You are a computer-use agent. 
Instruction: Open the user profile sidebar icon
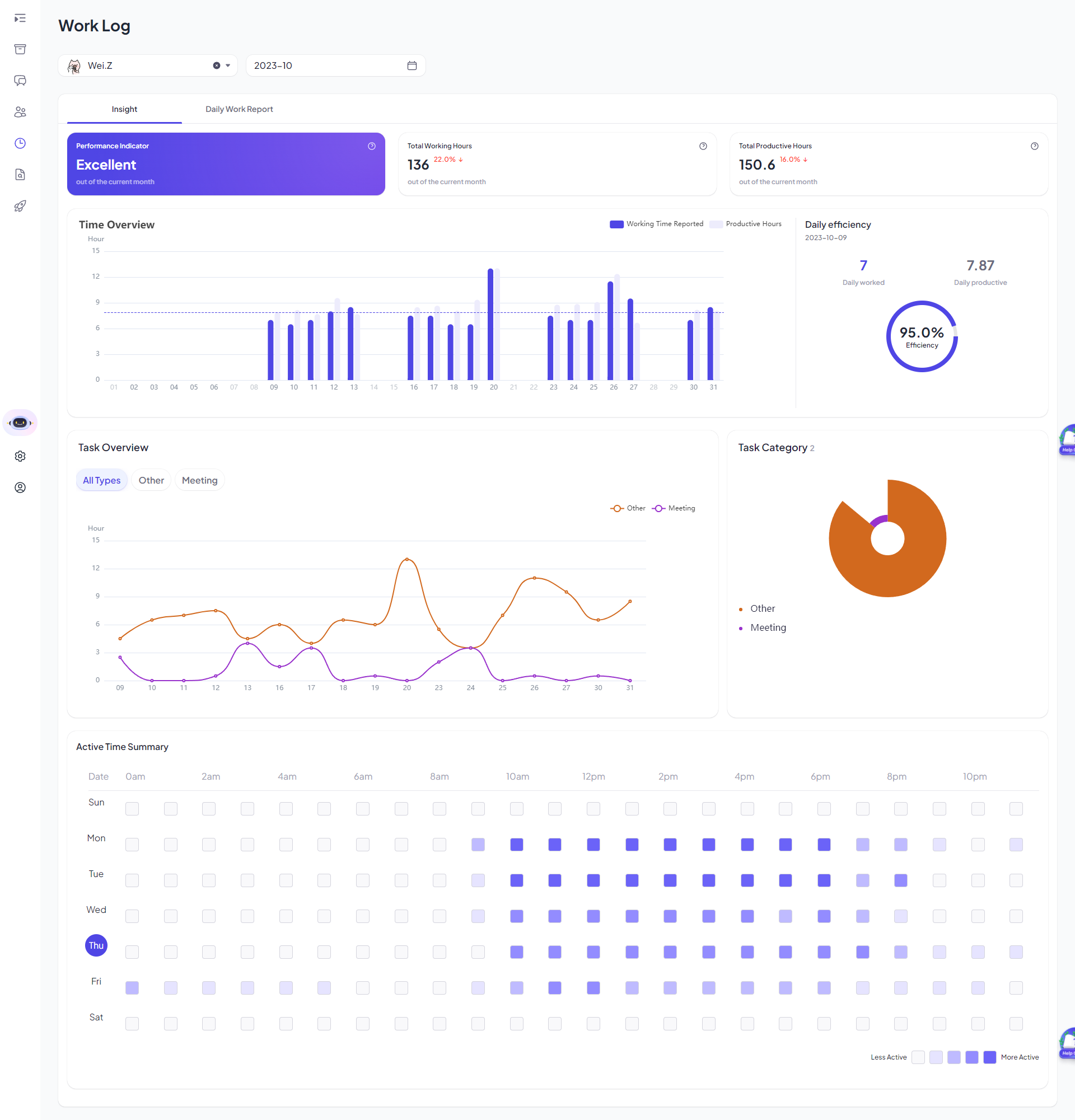(20, 488)
